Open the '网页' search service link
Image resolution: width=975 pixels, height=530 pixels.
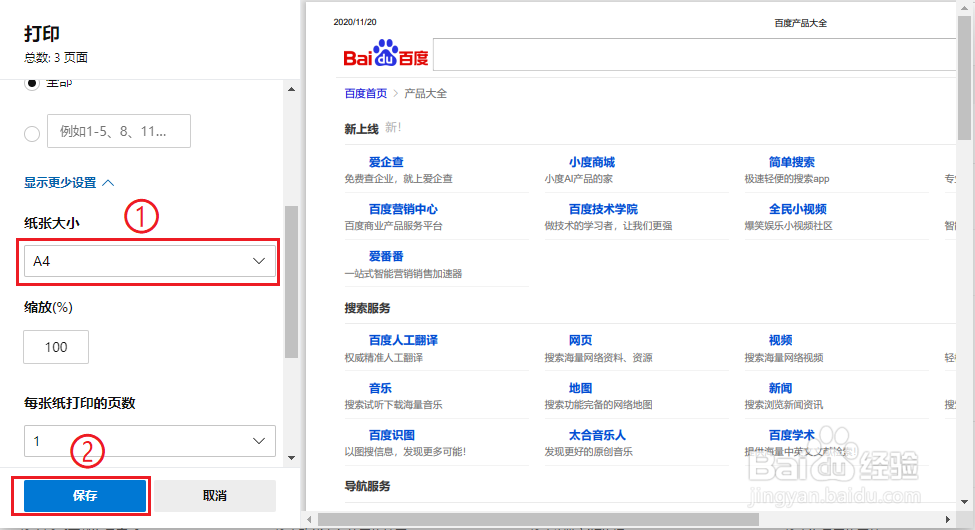point(580,340)
